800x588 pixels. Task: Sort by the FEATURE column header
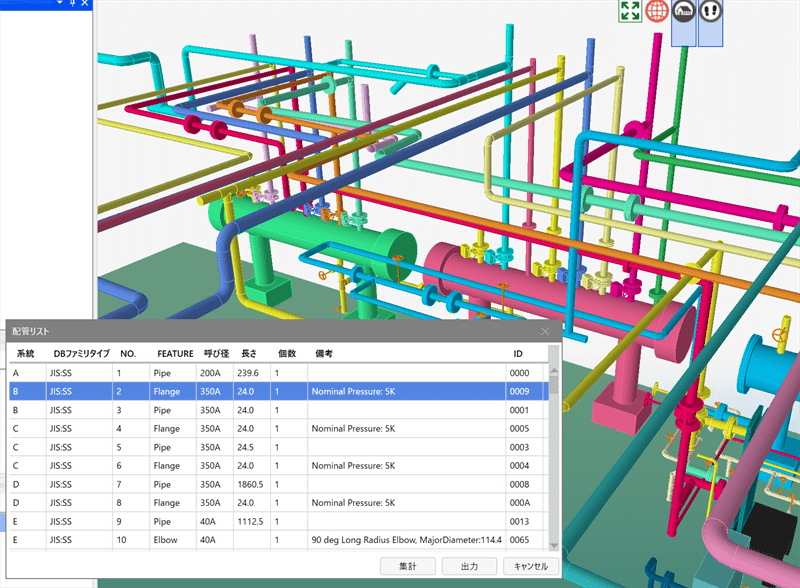pyautogui.click(x=174, y=354)
